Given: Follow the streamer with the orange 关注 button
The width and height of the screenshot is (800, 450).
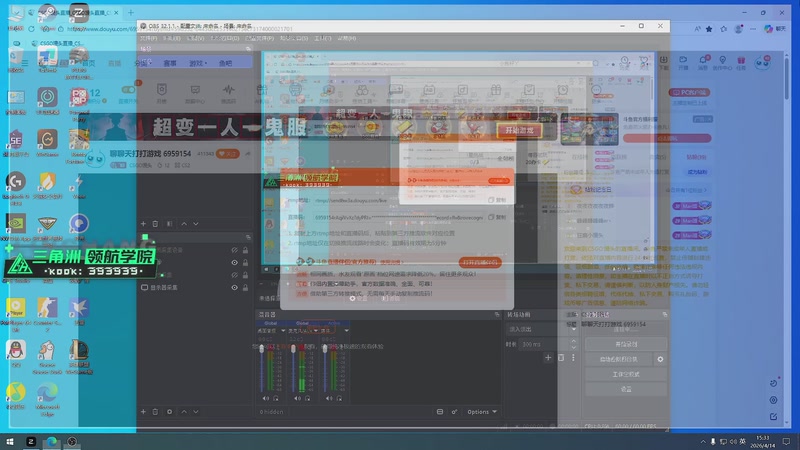Looking at the screenshot, I should [x=228, y=154].
